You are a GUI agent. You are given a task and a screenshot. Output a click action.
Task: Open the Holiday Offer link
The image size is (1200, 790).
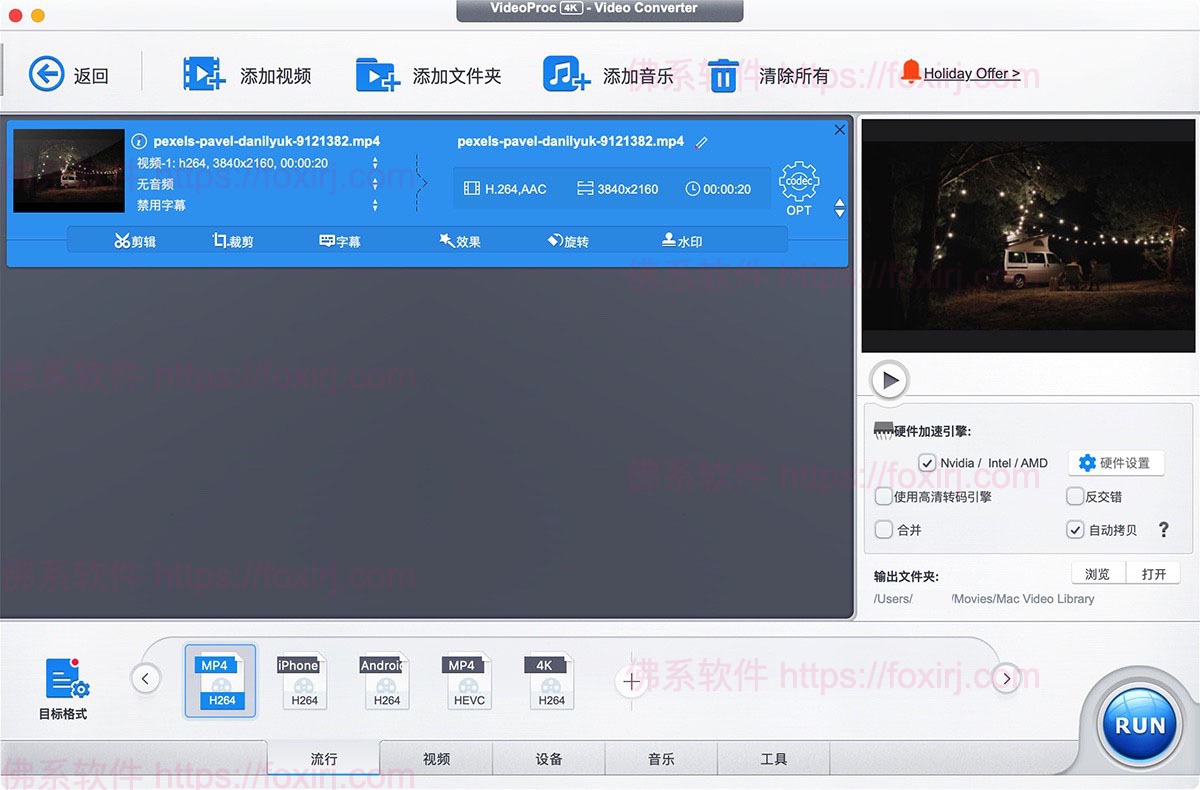[970, 72]
